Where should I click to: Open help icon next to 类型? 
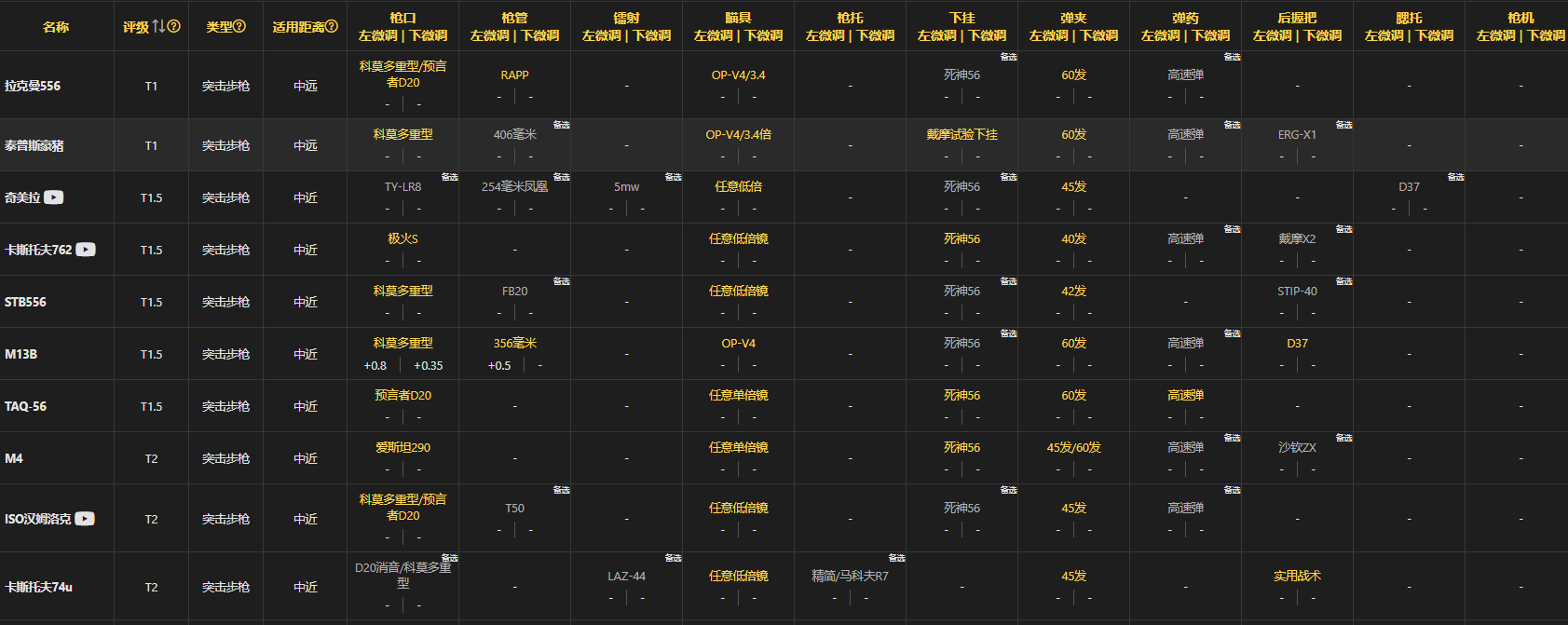[x=239, y=27]
